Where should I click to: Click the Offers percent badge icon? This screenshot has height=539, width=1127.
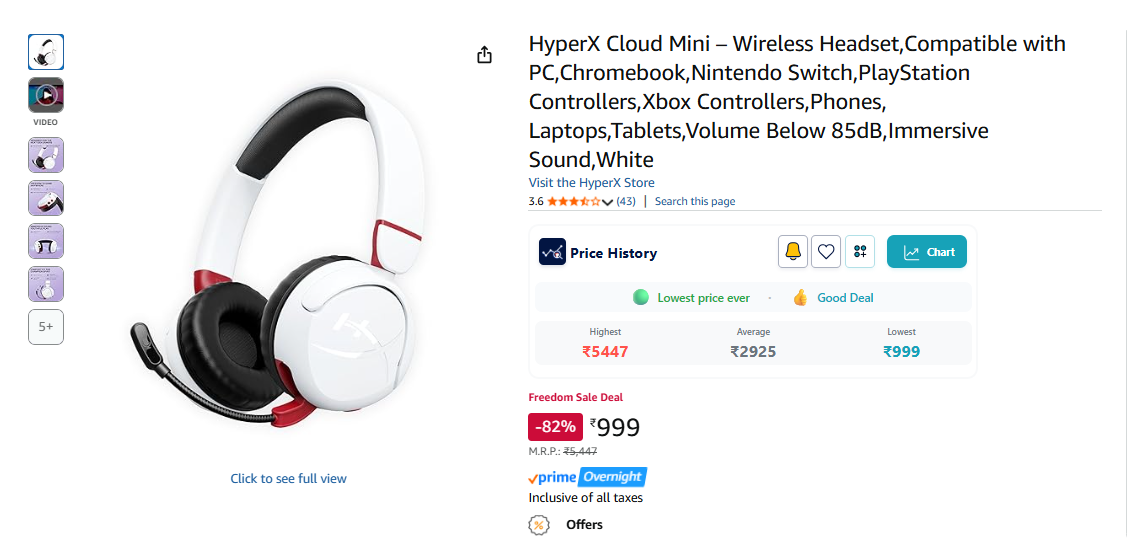539,525
